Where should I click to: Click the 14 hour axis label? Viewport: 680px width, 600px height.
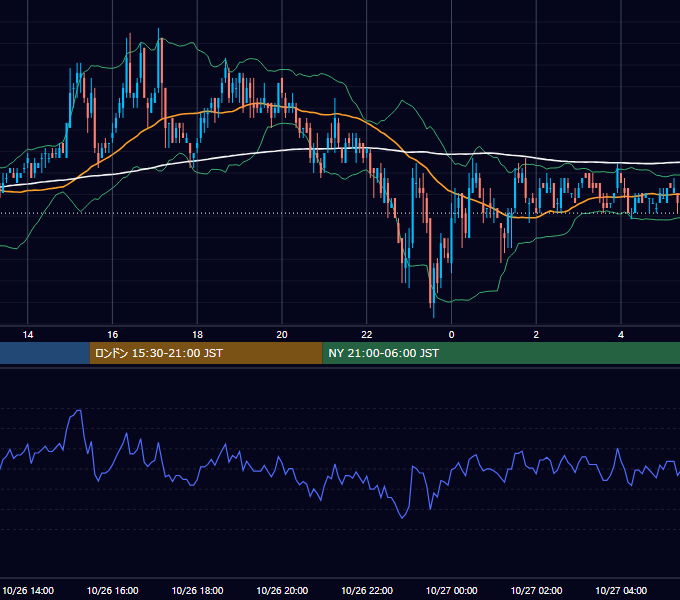(28, 335)
